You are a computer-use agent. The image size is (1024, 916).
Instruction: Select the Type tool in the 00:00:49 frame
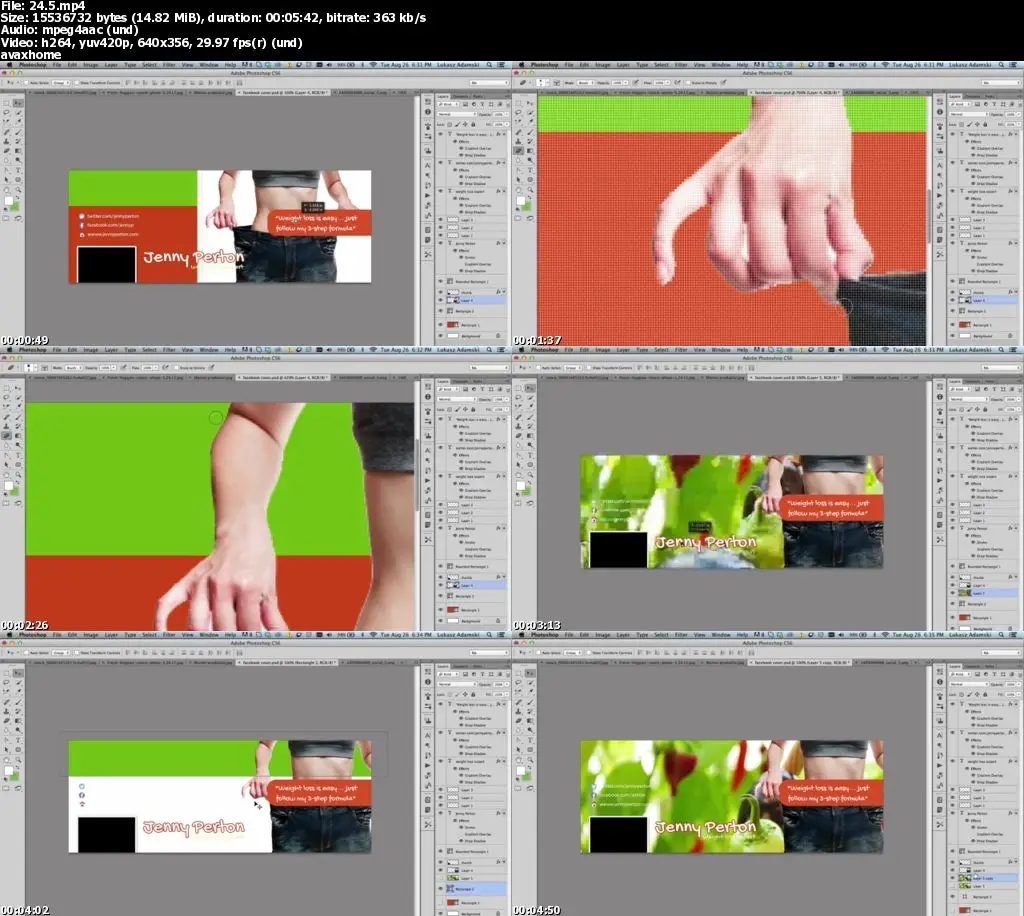(18, 170)
